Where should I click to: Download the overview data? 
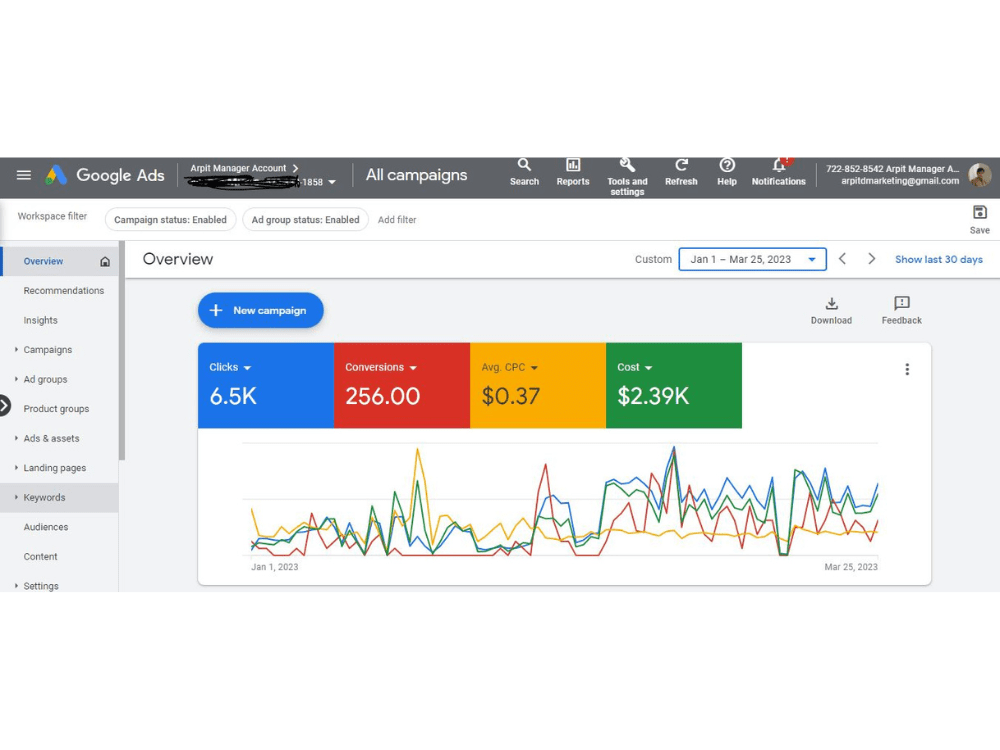click(x=831, y=311)
